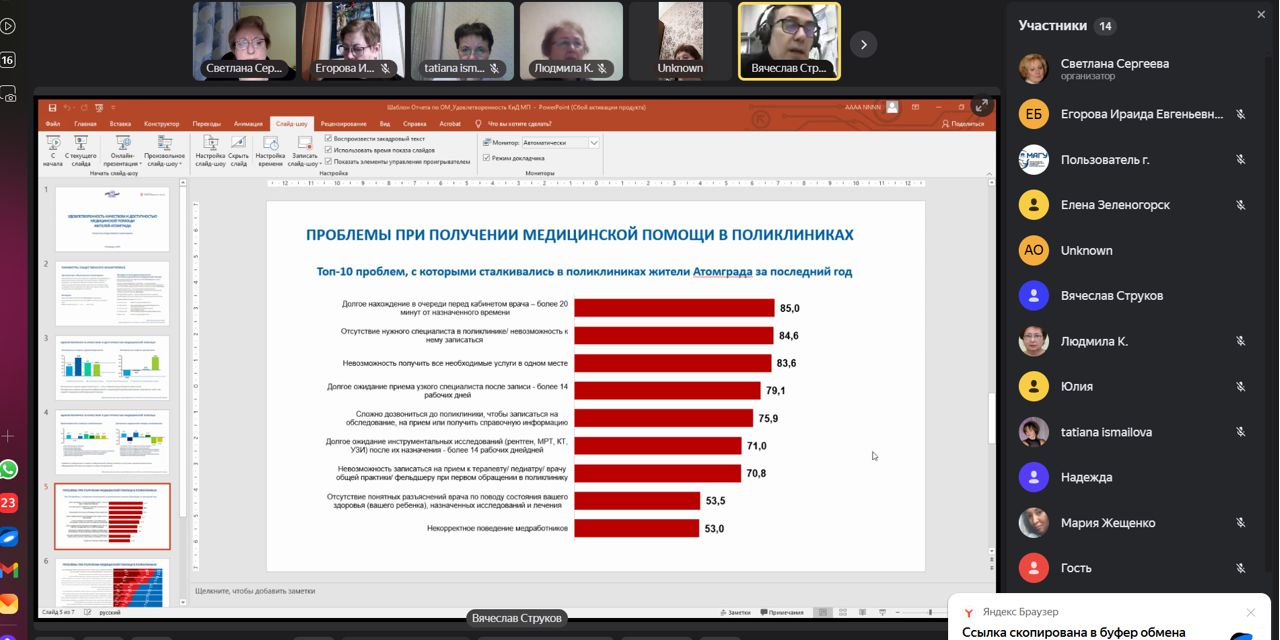Open Set Up Slide Show (Настройка слайд-шоу)
Screen dimensions: 1280x640
[x=210, y=146]
